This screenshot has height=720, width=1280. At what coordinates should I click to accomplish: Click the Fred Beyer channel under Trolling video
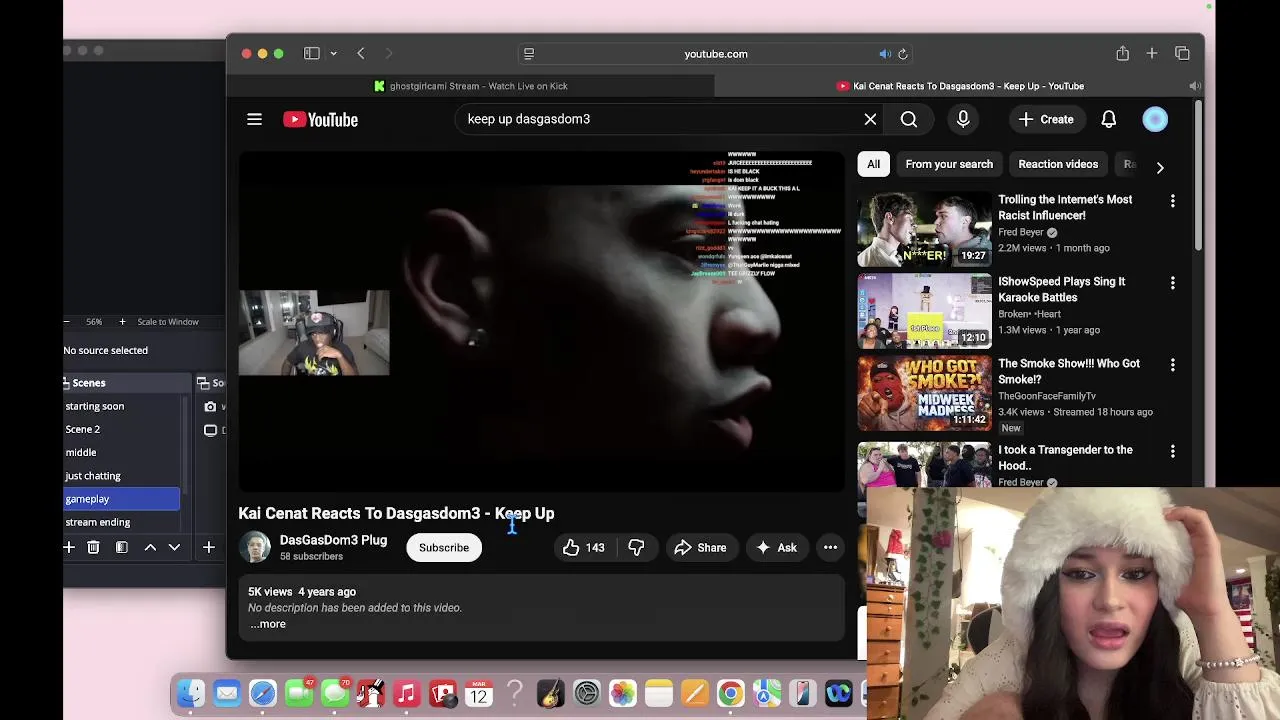(1020, 232)
